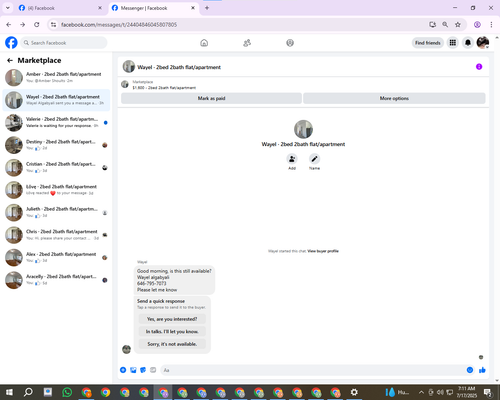Open the account profile picture menu
The height and width of the screenshot is (400, 500).
483,43
